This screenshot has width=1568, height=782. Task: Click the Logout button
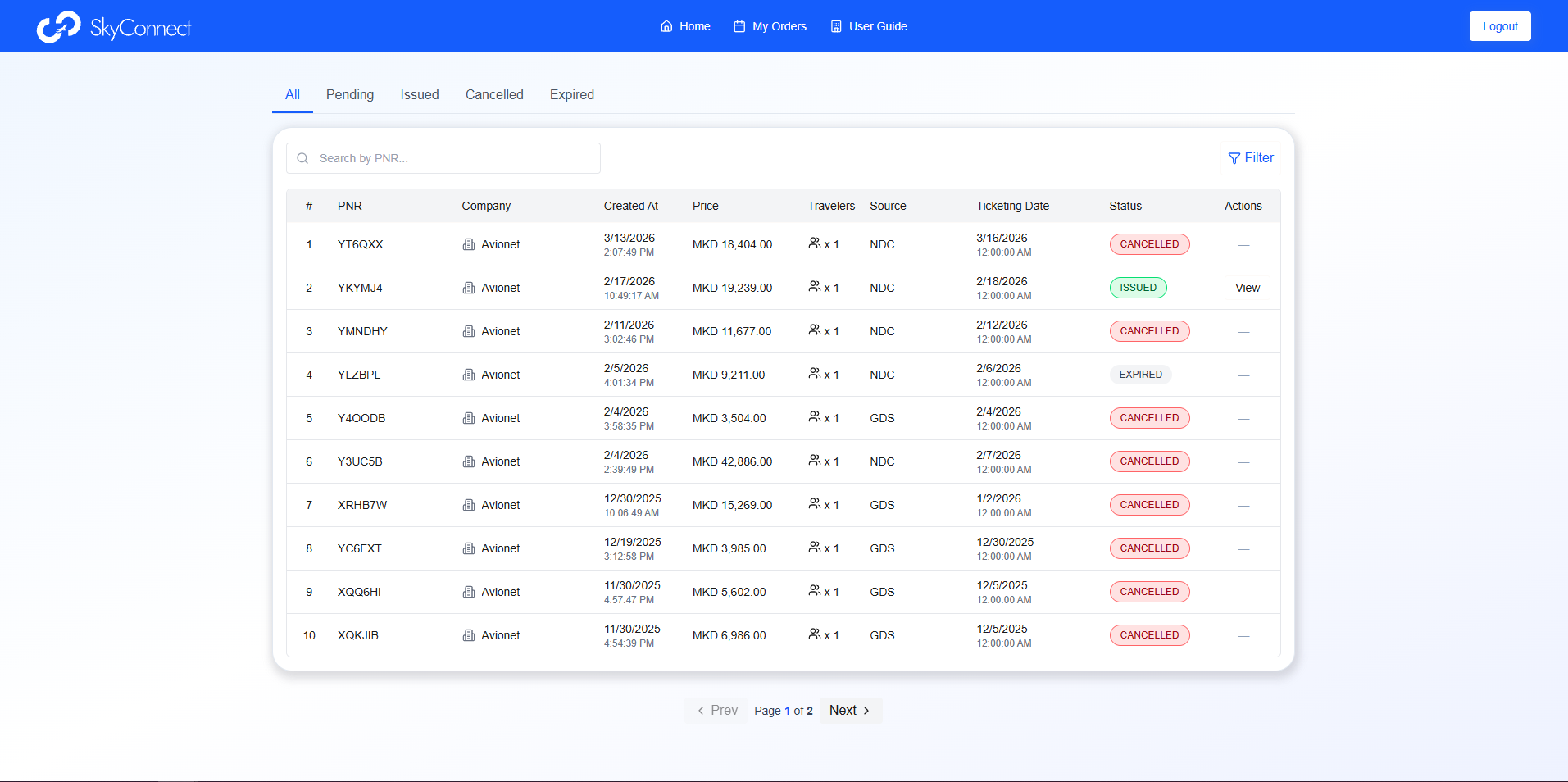[1500, 26]
